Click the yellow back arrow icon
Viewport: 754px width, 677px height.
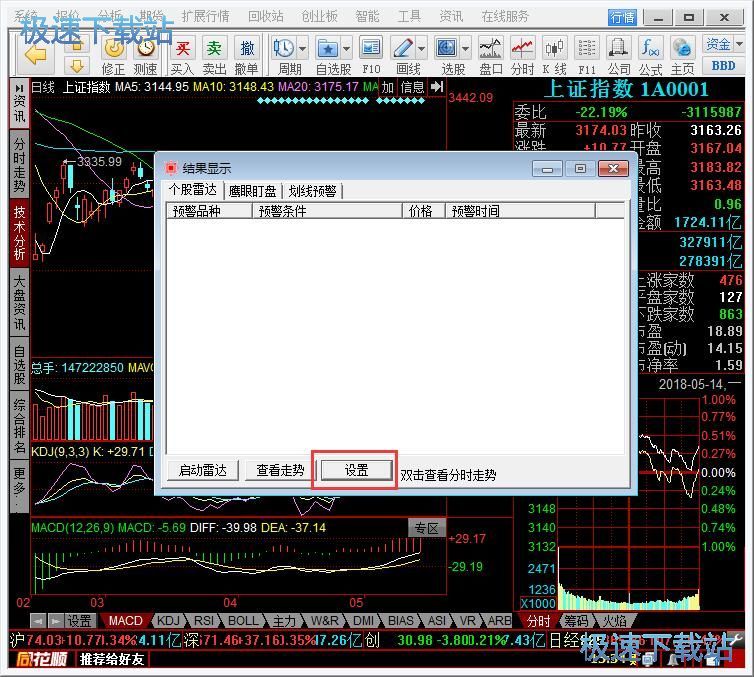35,55
